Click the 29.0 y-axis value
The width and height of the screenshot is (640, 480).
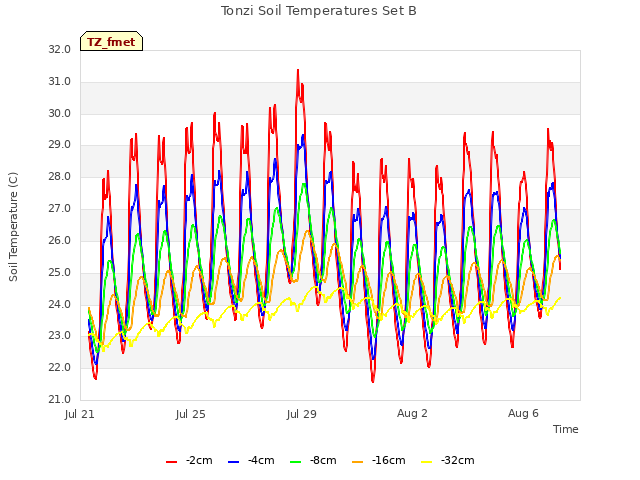tap(60, 144)
